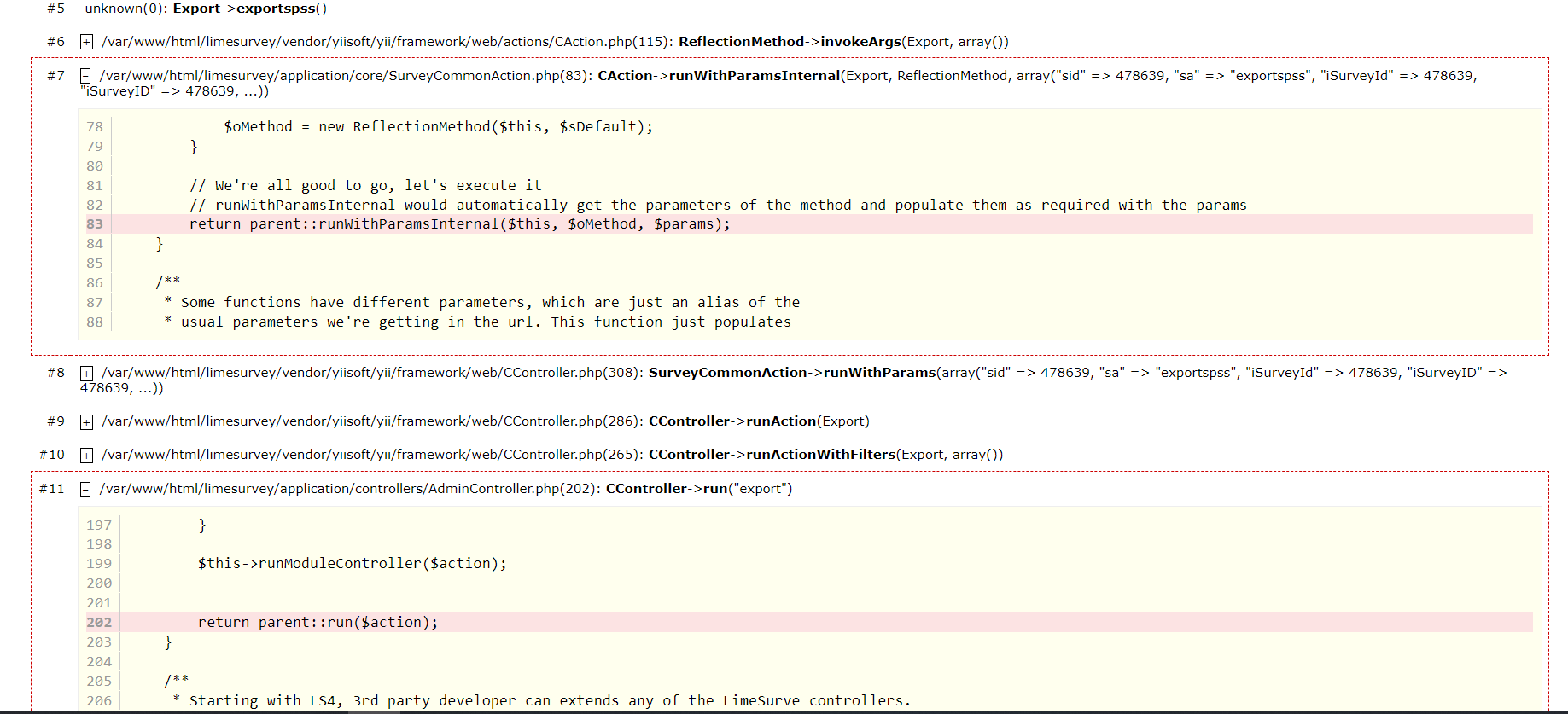Image resolution: width=1568 pixels, height=714 pixels.
Task: Click the SurveyCommonAction.php(83) file path
Action: [x=345, y=76]
